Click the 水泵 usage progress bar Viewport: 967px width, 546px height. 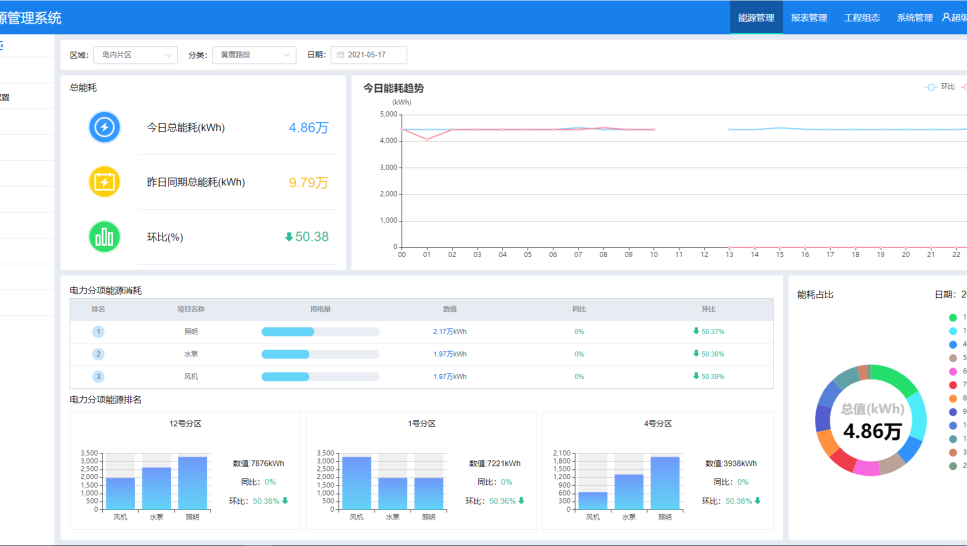tap(320, 354)
